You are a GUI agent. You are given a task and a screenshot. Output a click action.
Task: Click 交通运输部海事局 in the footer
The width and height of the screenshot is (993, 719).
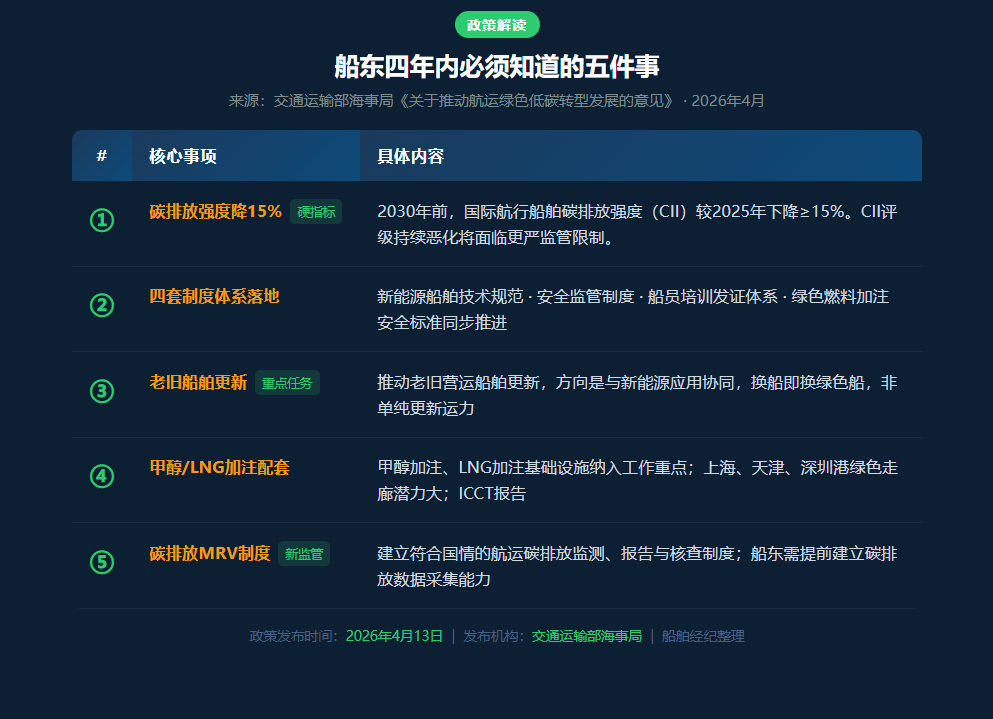[x=586, y=636]
